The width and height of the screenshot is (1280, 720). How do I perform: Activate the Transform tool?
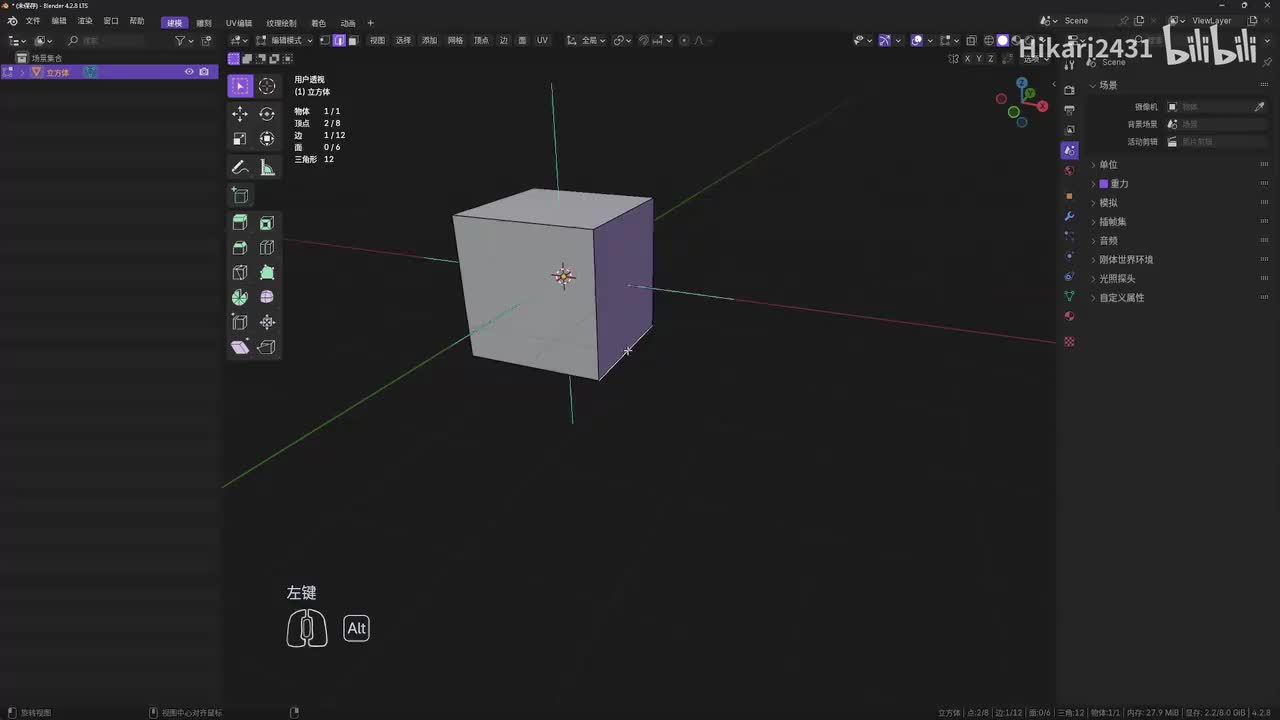pos(267,139)
